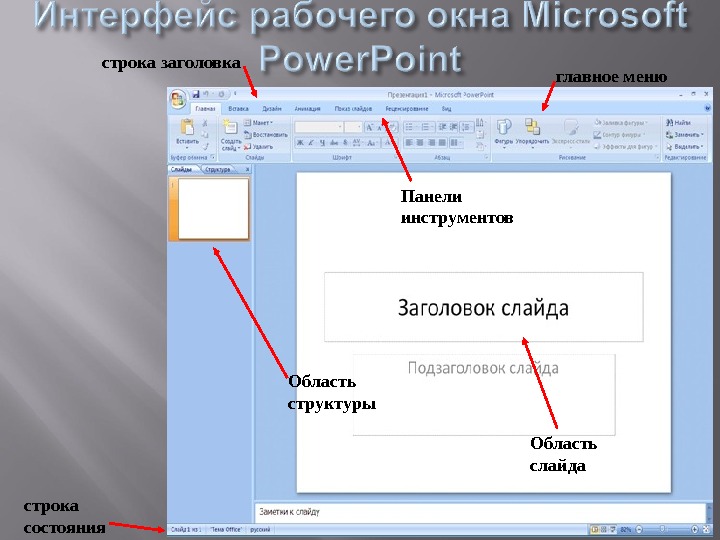Open the Буфер обмена dialog launcher

pyautogui.click(x=213, y=157)
